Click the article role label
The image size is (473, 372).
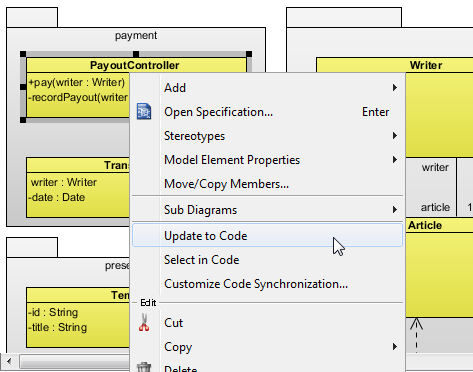(x=435, y=207)
